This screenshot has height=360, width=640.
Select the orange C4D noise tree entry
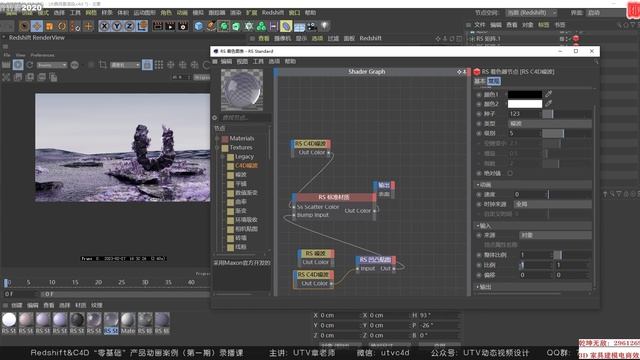click(x=247, y=166)
